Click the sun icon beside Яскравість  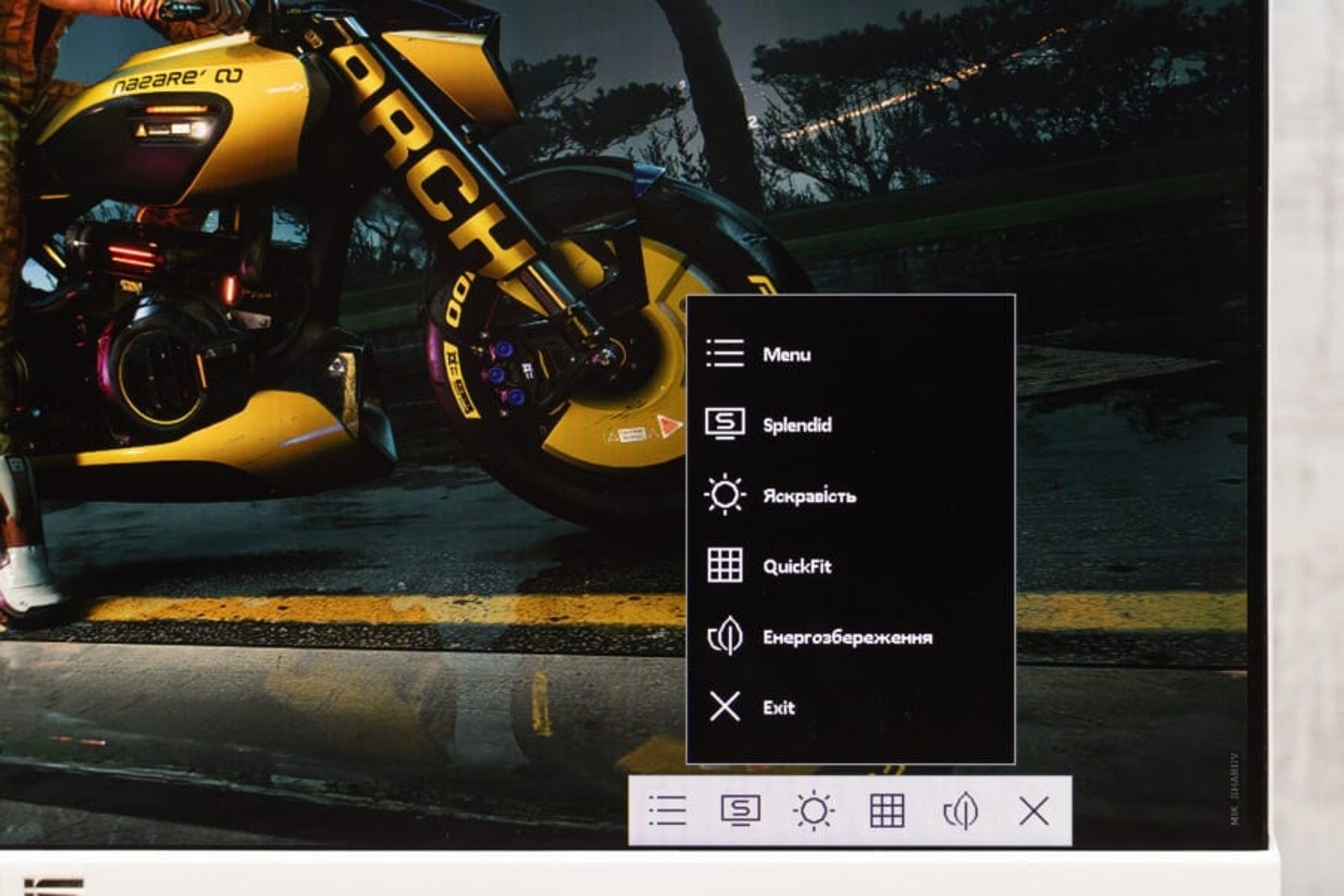click(725, 495)
